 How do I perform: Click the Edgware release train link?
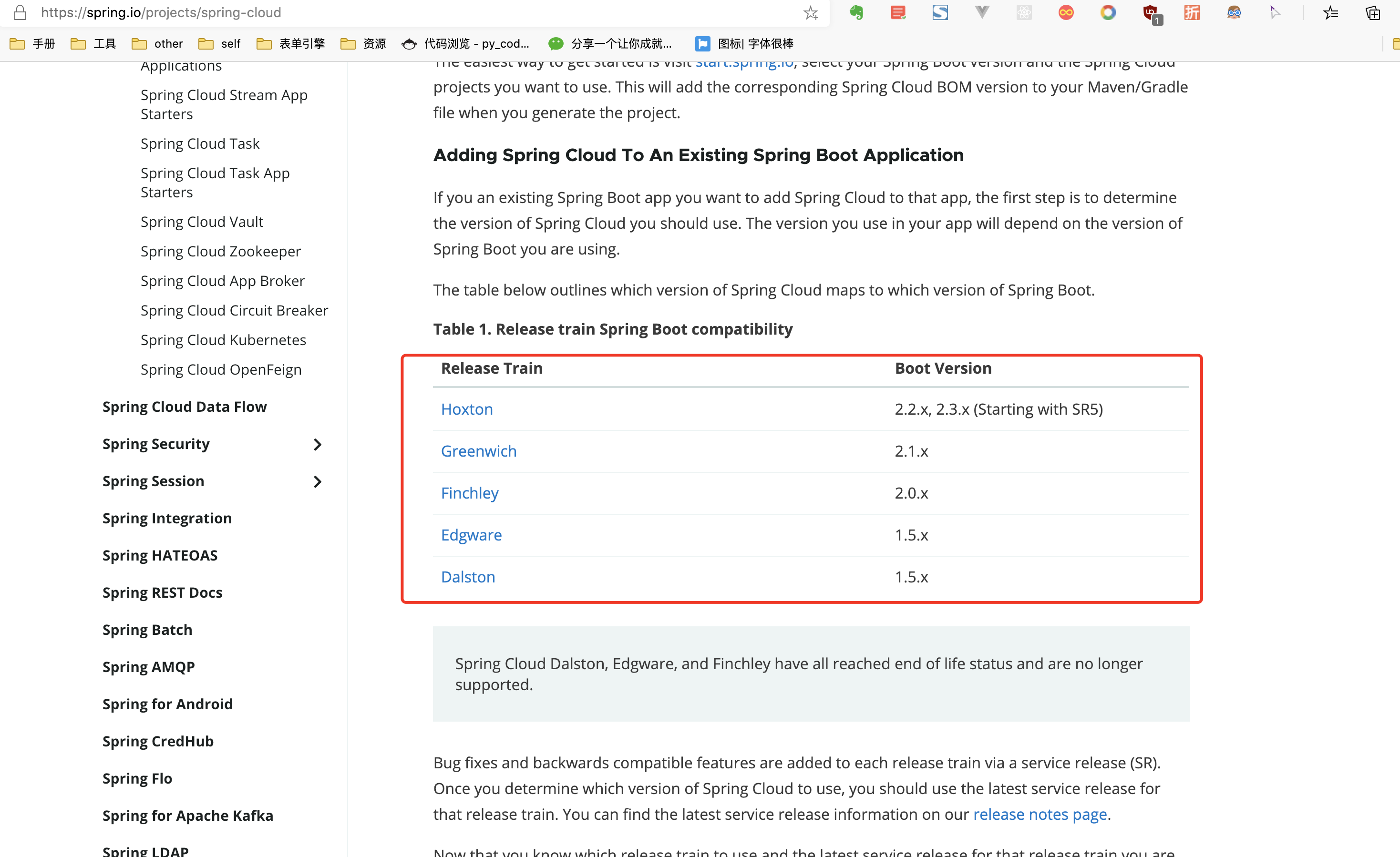point(472,534)
